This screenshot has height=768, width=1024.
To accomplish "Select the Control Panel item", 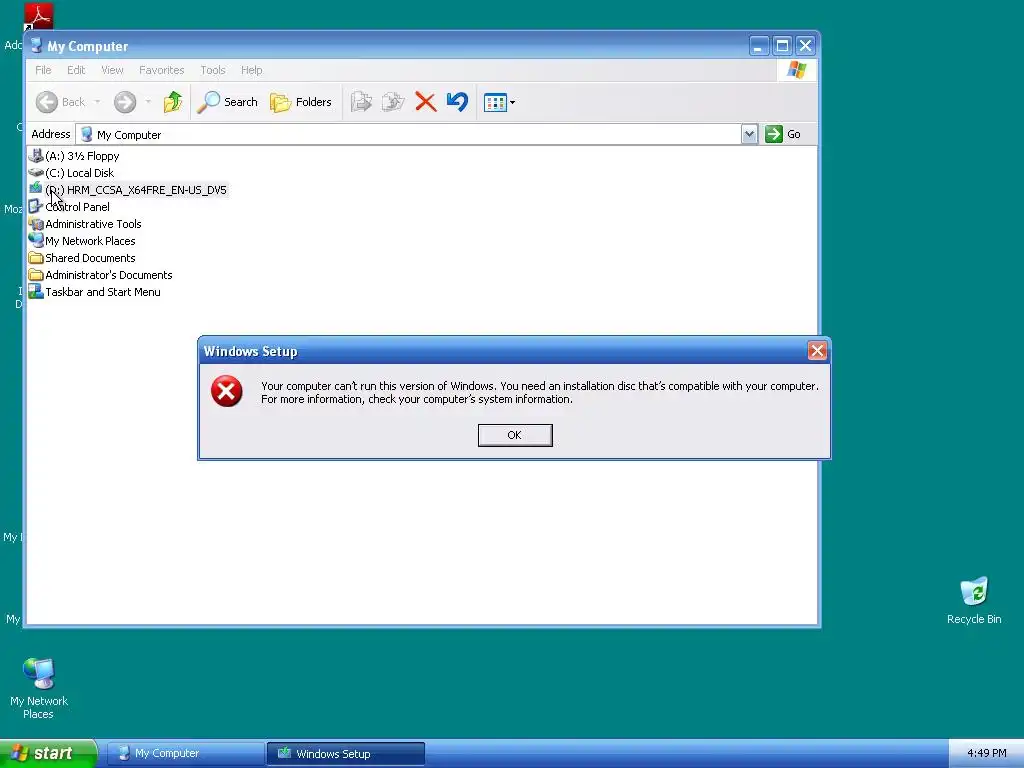I will coord(69,207).
